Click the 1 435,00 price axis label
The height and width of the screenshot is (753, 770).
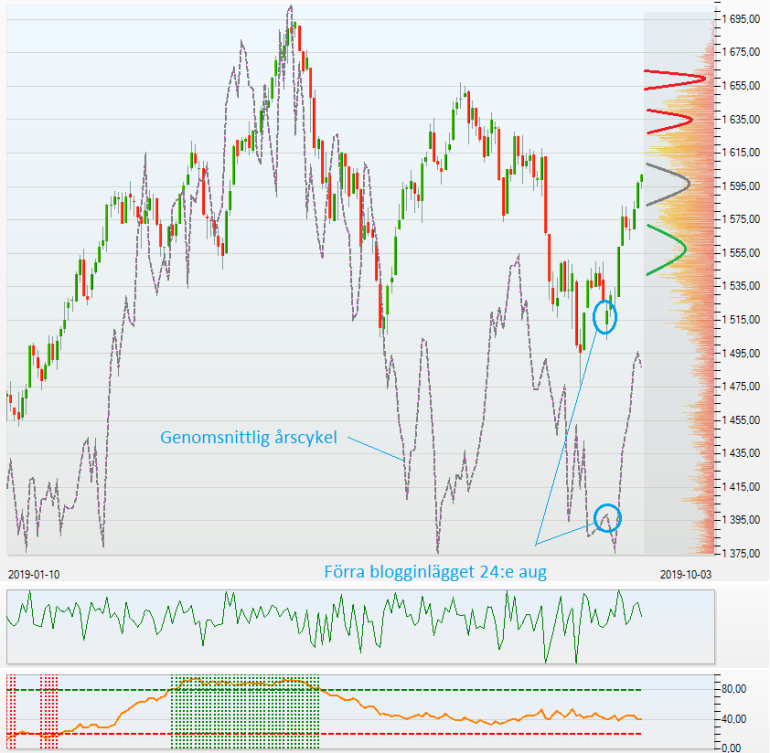[741, 453]
